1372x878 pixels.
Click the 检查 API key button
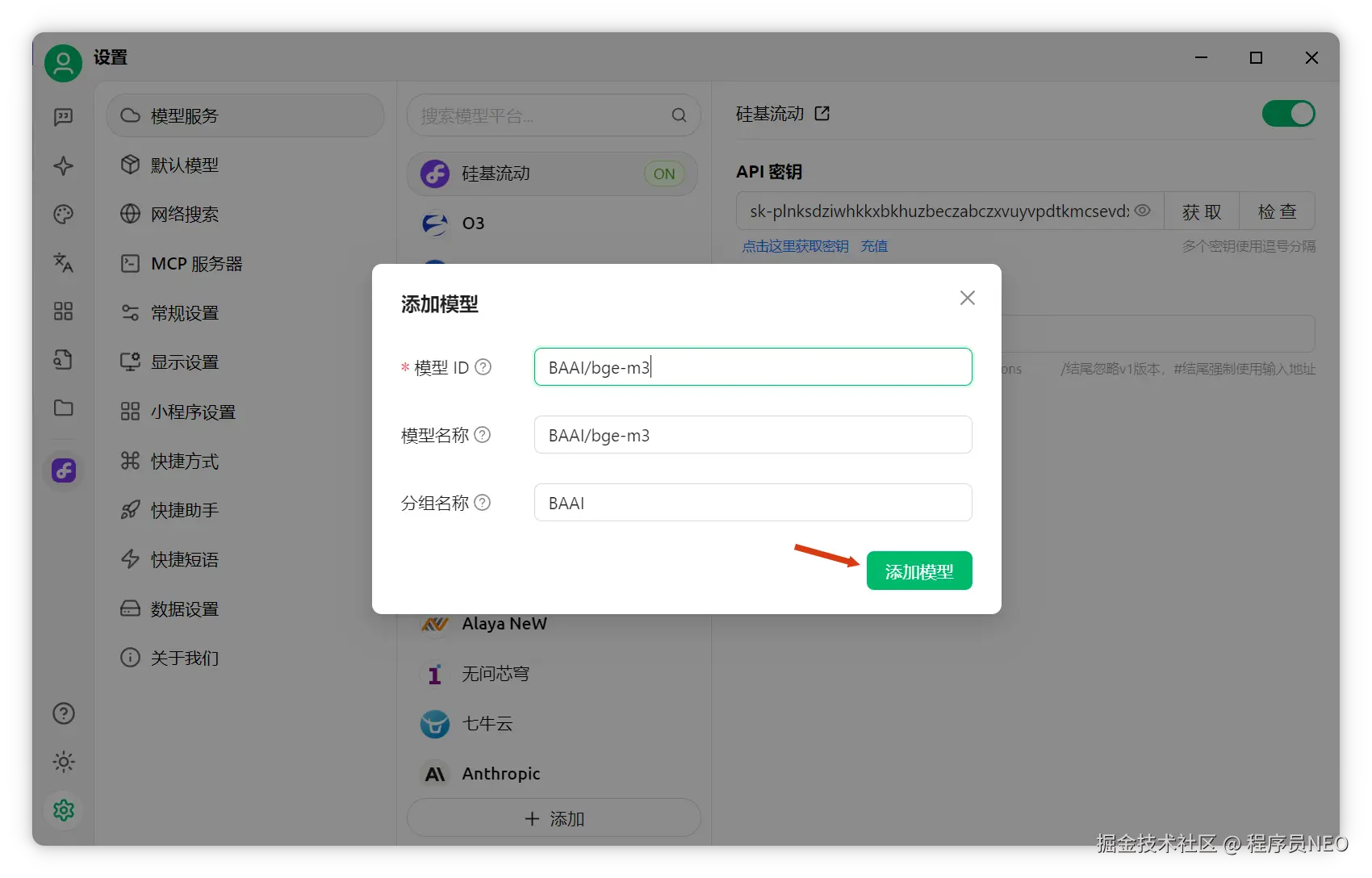[x=1278, y=211]
